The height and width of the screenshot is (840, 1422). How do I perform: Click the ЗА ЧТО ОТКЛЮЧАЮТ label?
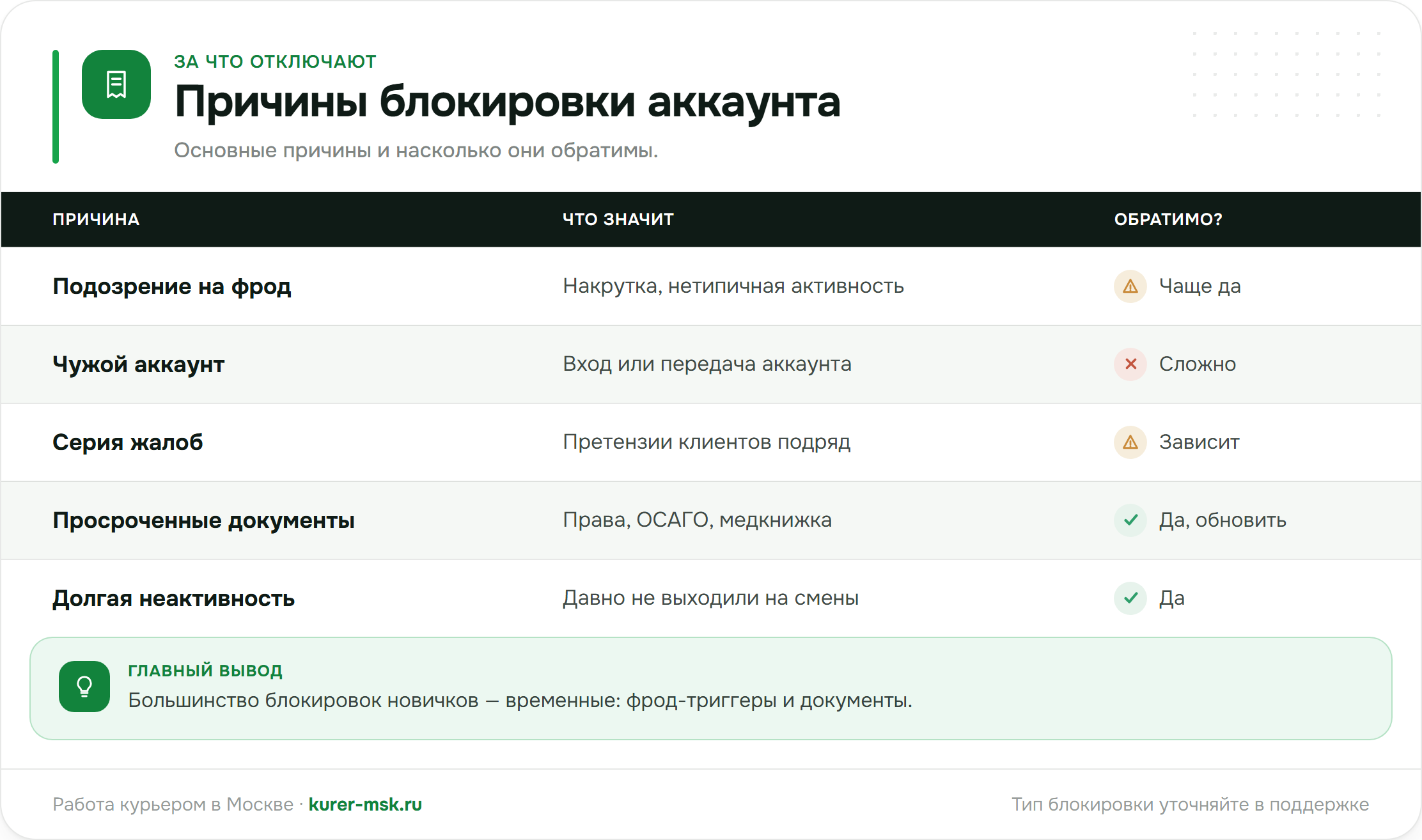[x=275, y=61]
